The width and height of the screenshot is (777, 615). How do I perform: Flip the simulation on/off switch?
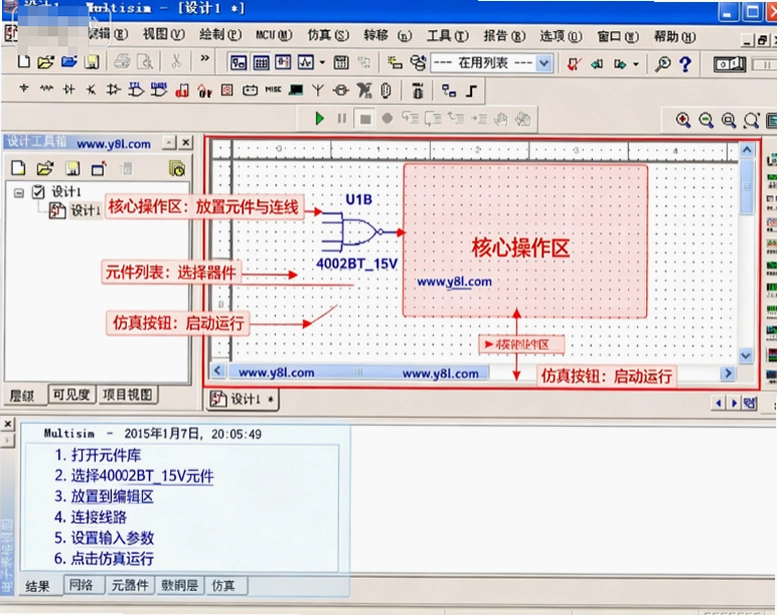[x=729, y=64]
